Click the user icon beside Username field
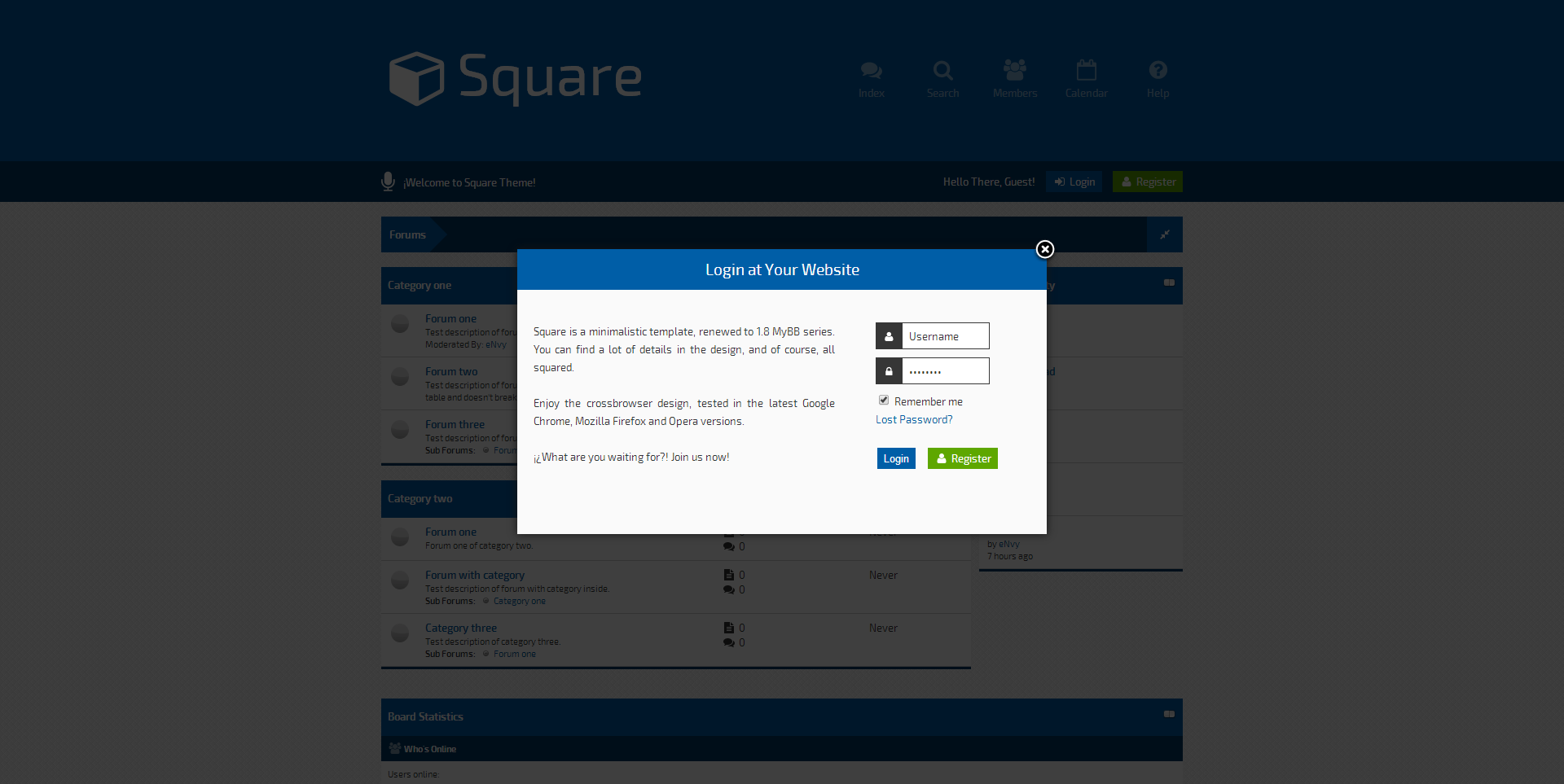 (889, 336)
